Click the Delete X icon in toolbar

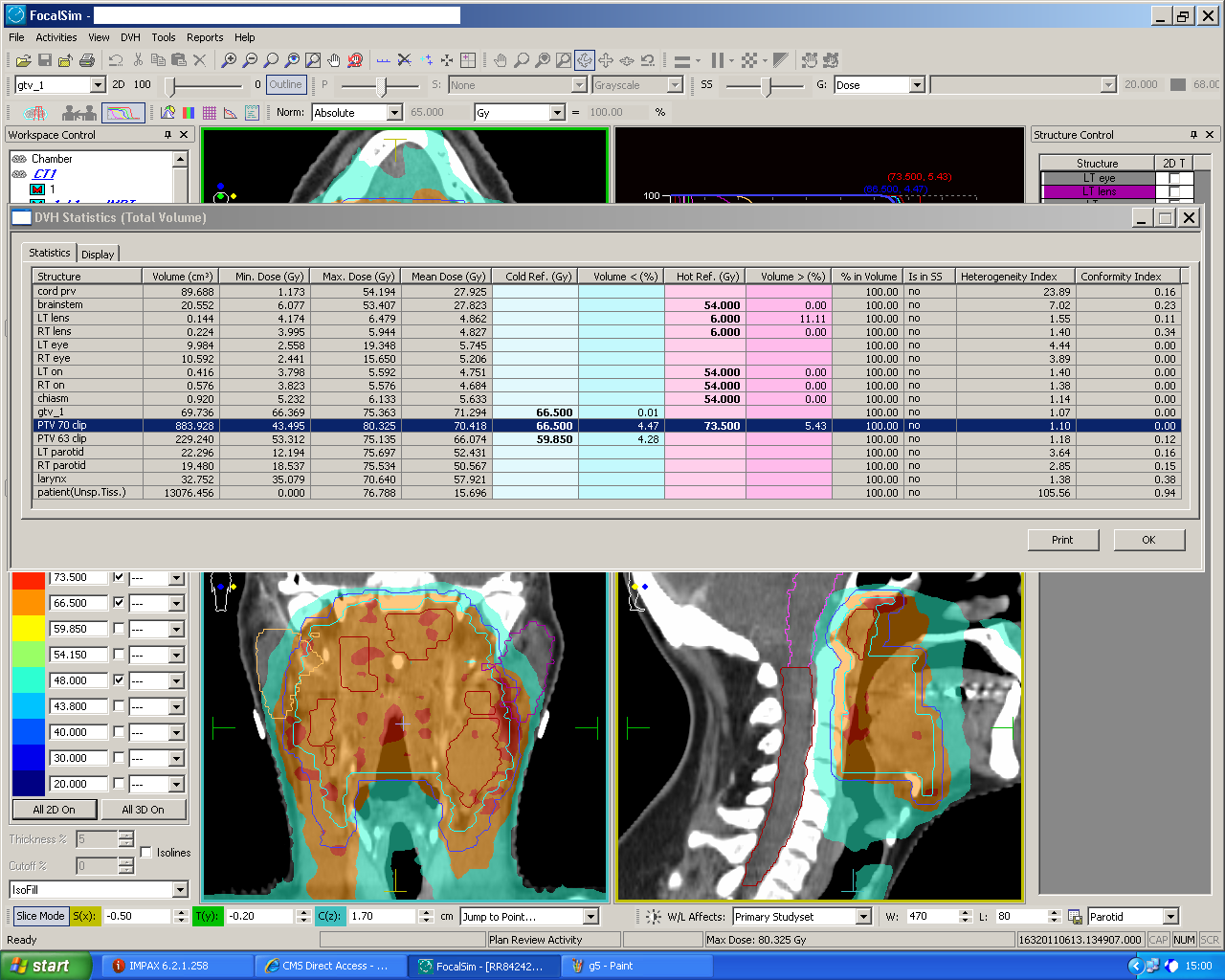coord(199,60)
